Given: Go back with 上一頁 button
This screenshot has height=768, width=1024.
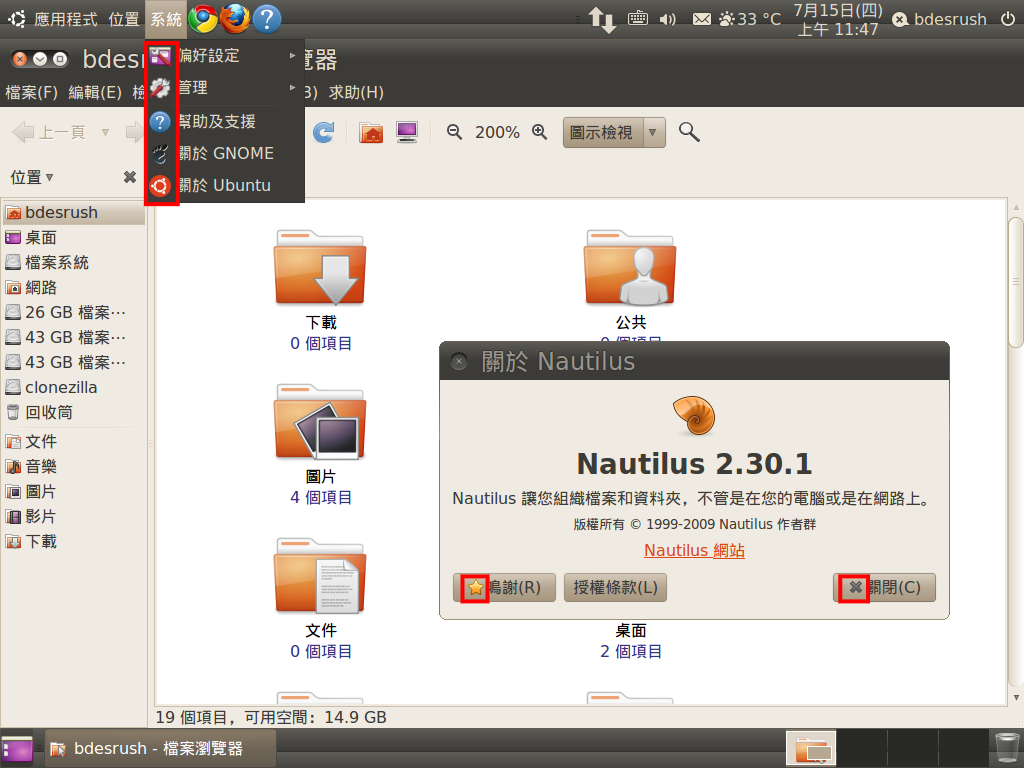Looking at the screenshot, I should click(x=50, y=133).
